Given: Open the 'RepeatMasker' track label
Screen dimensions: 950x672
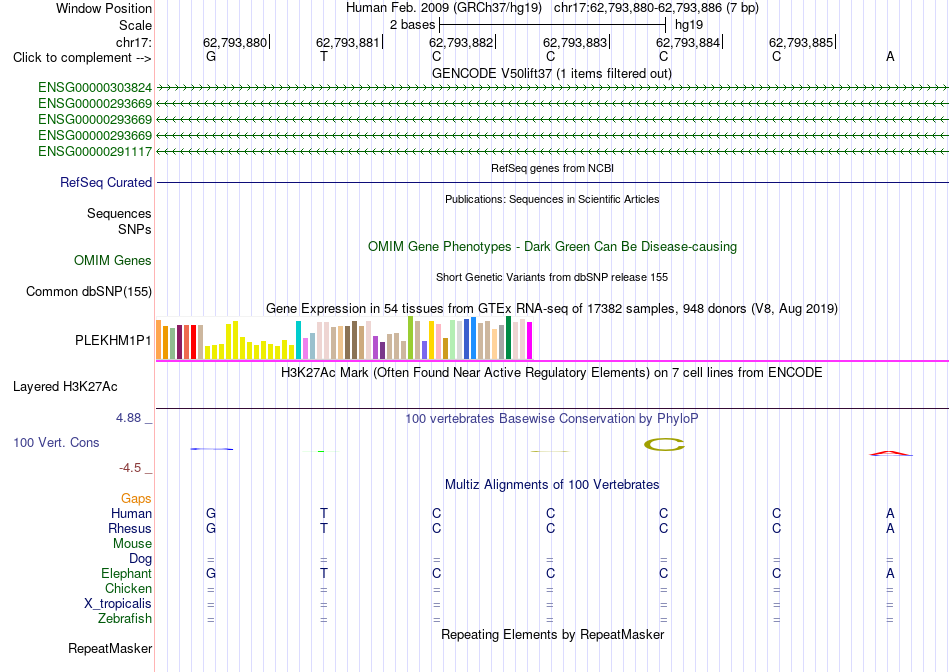Looking at the screenshot, I should click(x=110, y=648).
